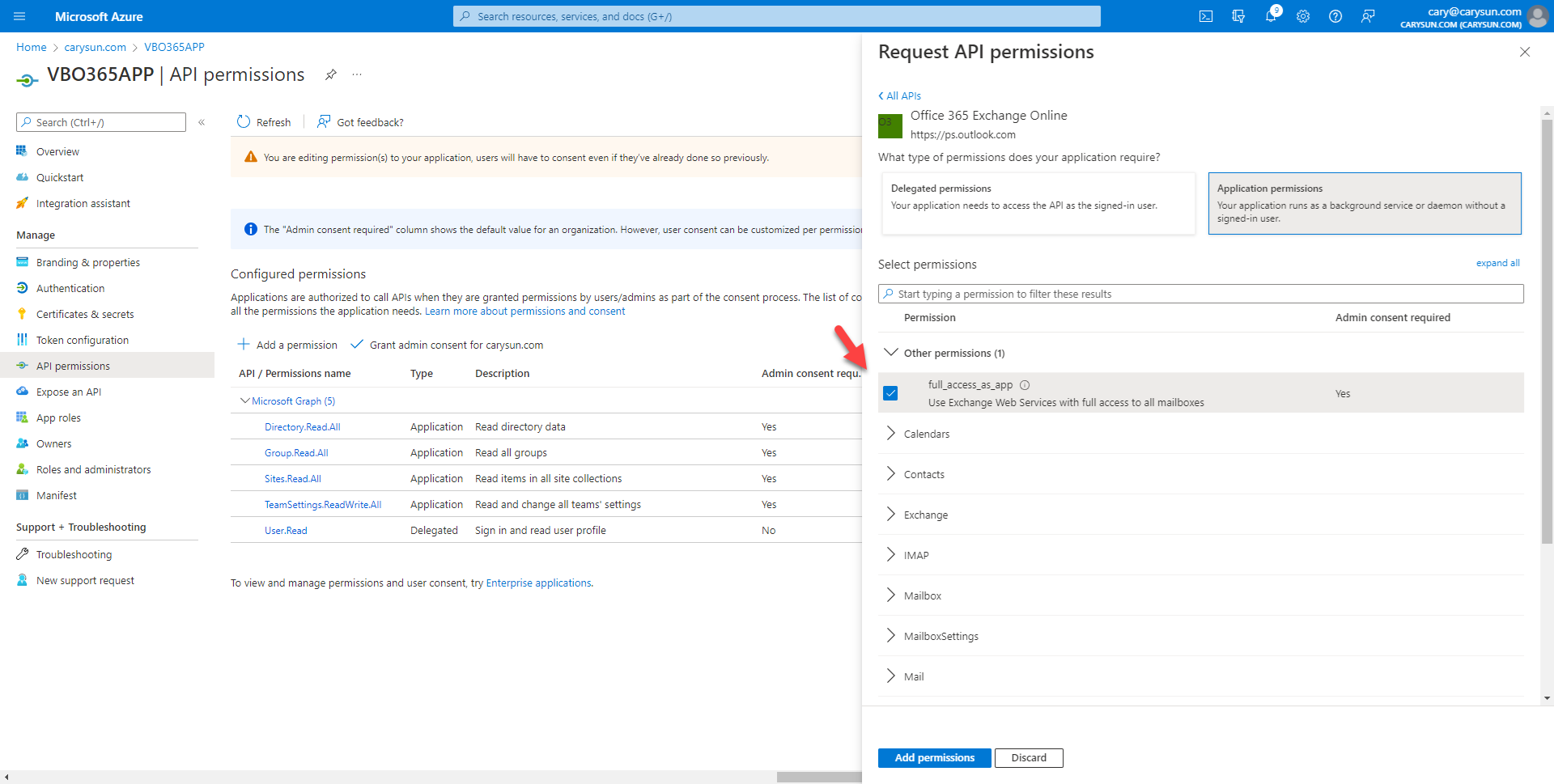Close the Request API permissions panel
Image resolution: width=1554 pixels, height=784 pixels.
coord(1525,52)
